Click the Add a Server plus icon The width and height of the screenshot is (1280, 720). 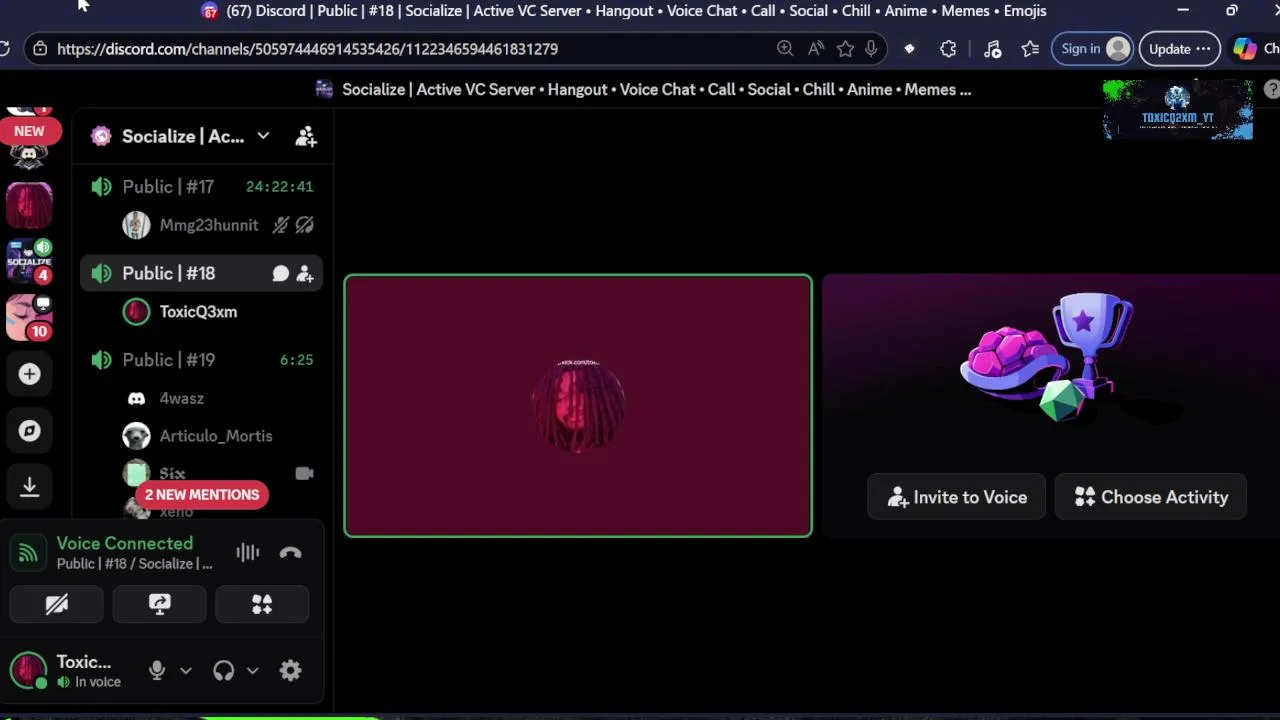[x=29, y=374]
